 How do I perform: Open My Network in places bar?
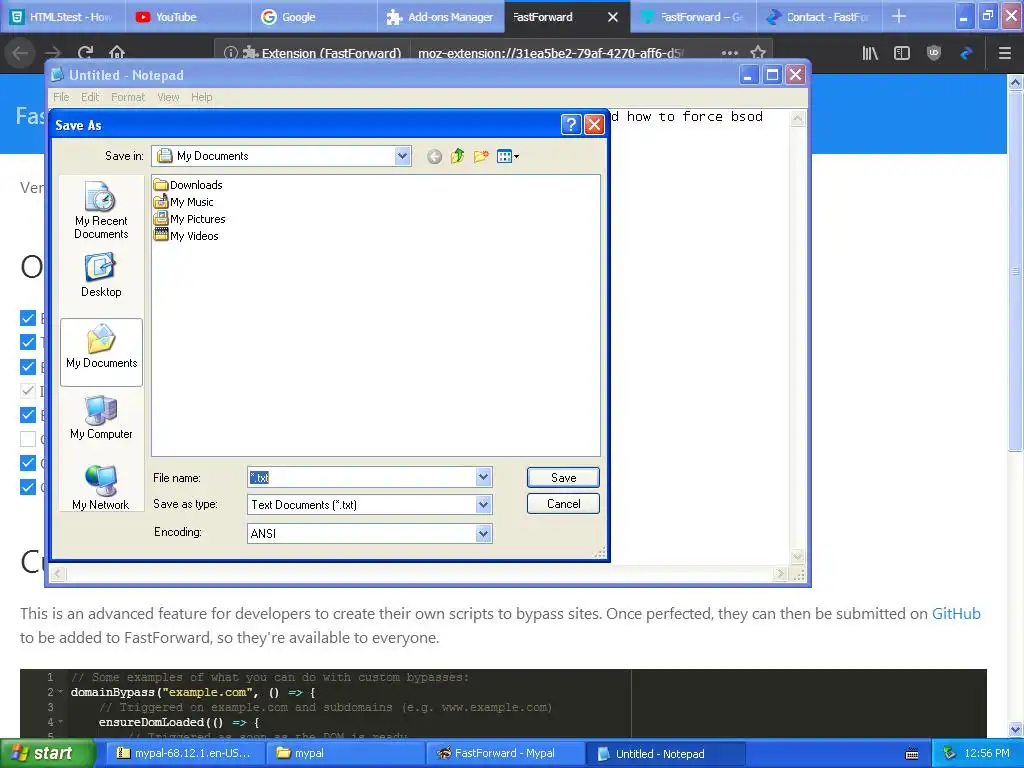tap(101, 487)
